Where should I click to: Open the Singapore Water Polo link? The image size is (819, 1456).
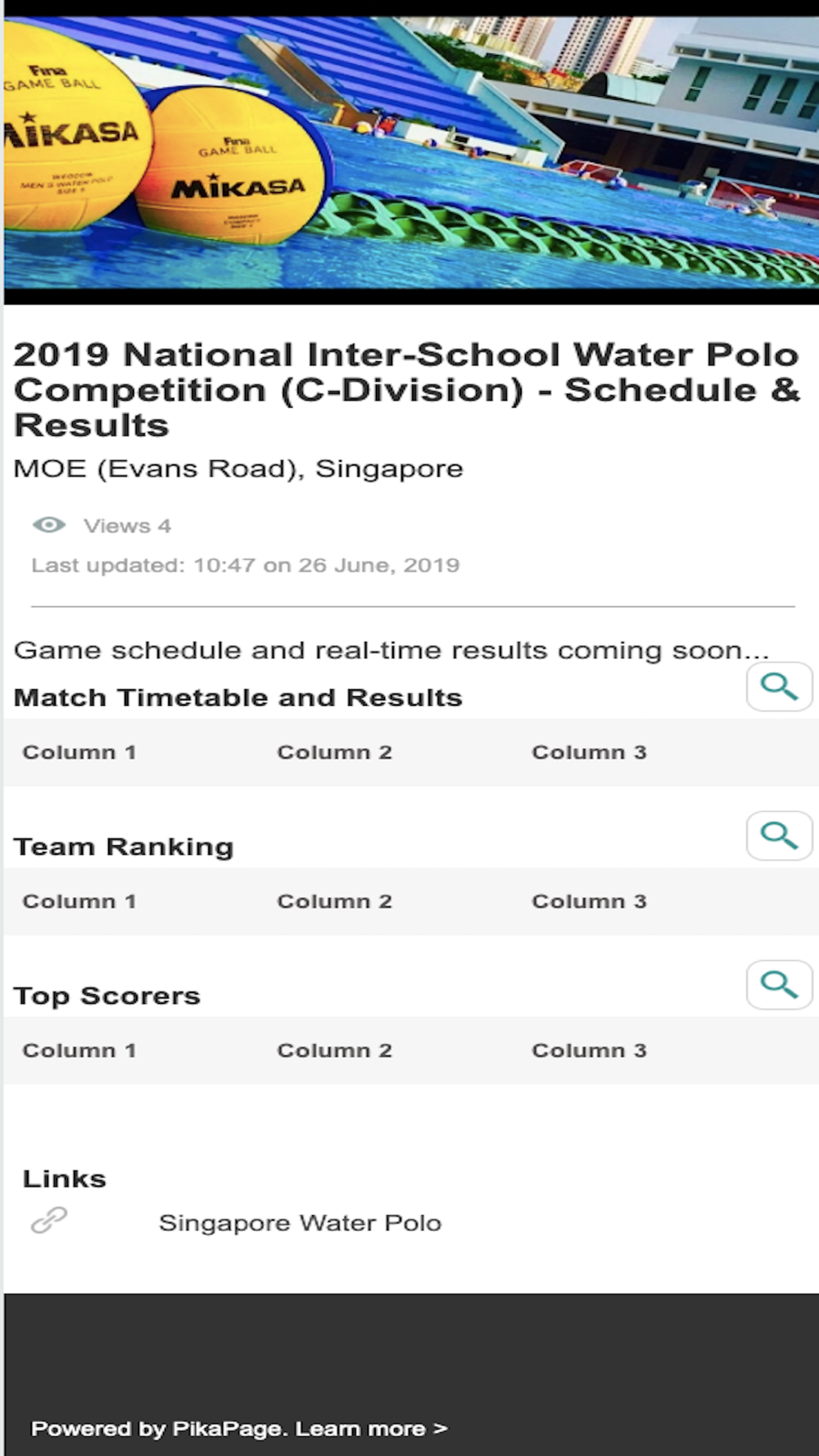tap(300, 1223)
